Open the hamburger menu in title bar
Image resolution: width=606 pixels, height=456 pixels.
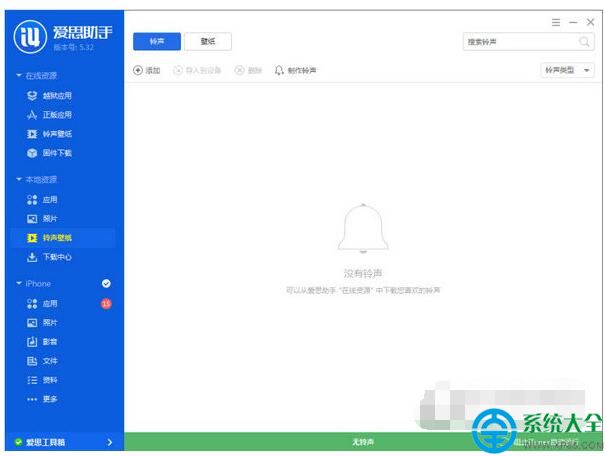(x=556, y=22)
